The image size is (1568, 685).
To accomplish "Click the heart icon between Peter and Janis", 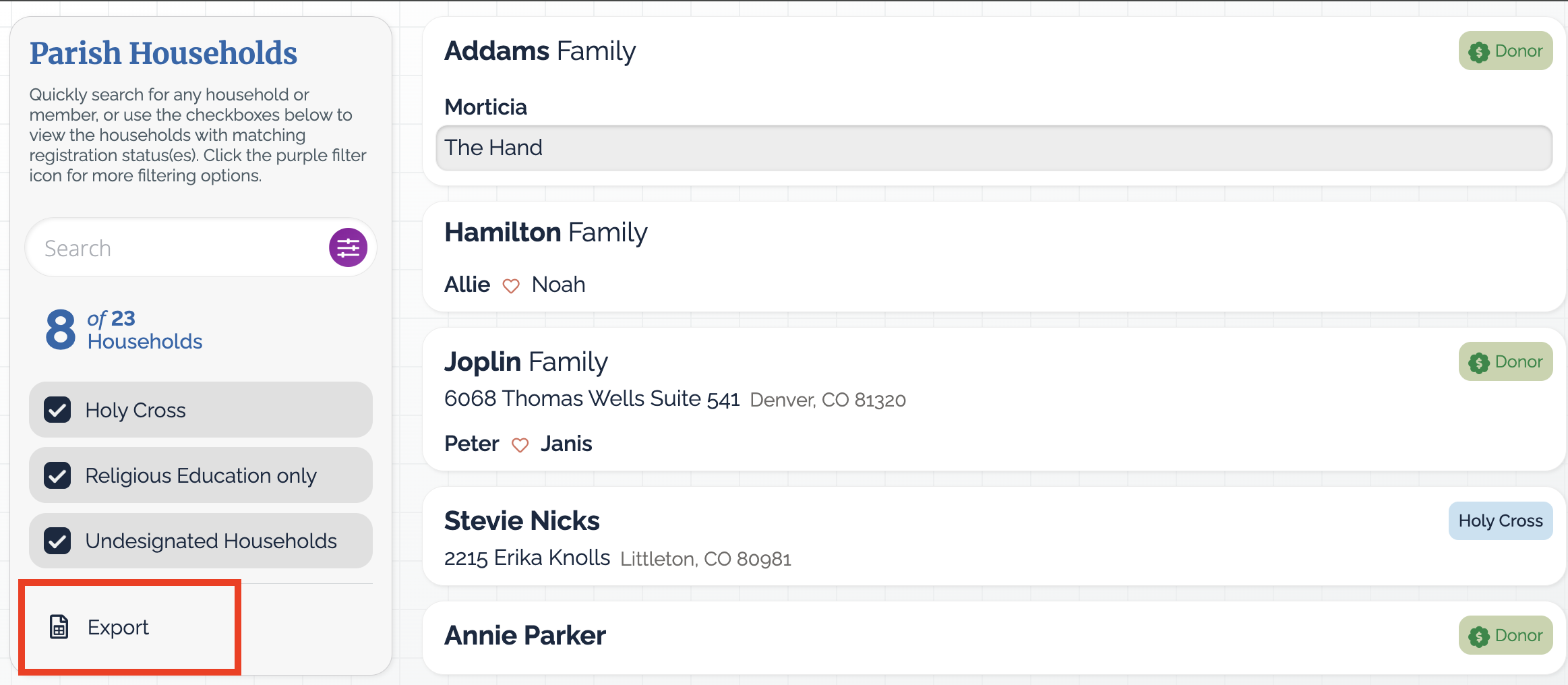I will [520, 445].
